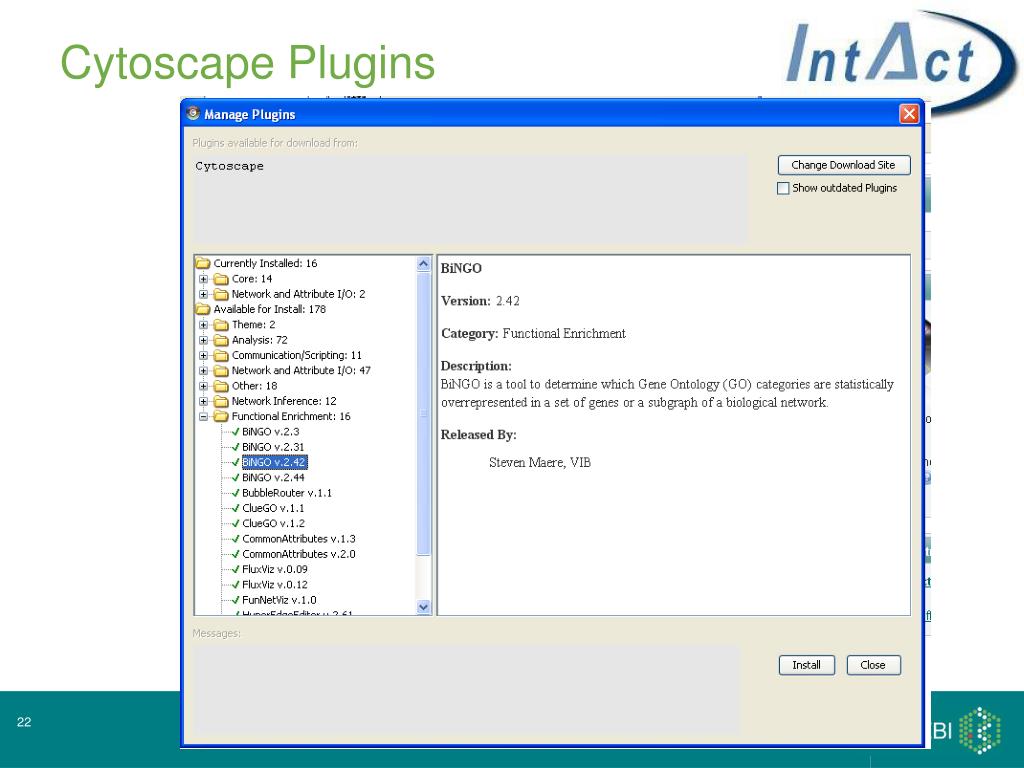Expand the Network and Attribute I/O: 47 node
1024x768 pixels.
point(204,370)
